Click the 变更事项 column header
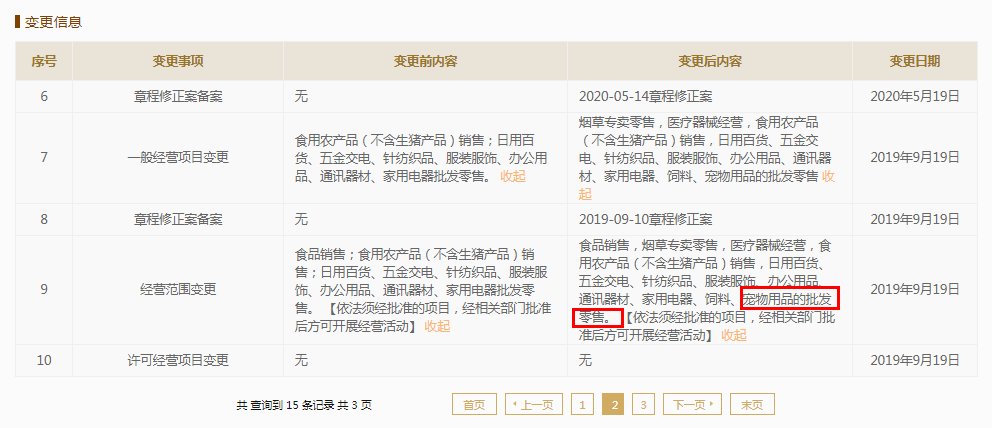Image resolution: width=992 pixels, height=428 pixels. tap(178, 61)
